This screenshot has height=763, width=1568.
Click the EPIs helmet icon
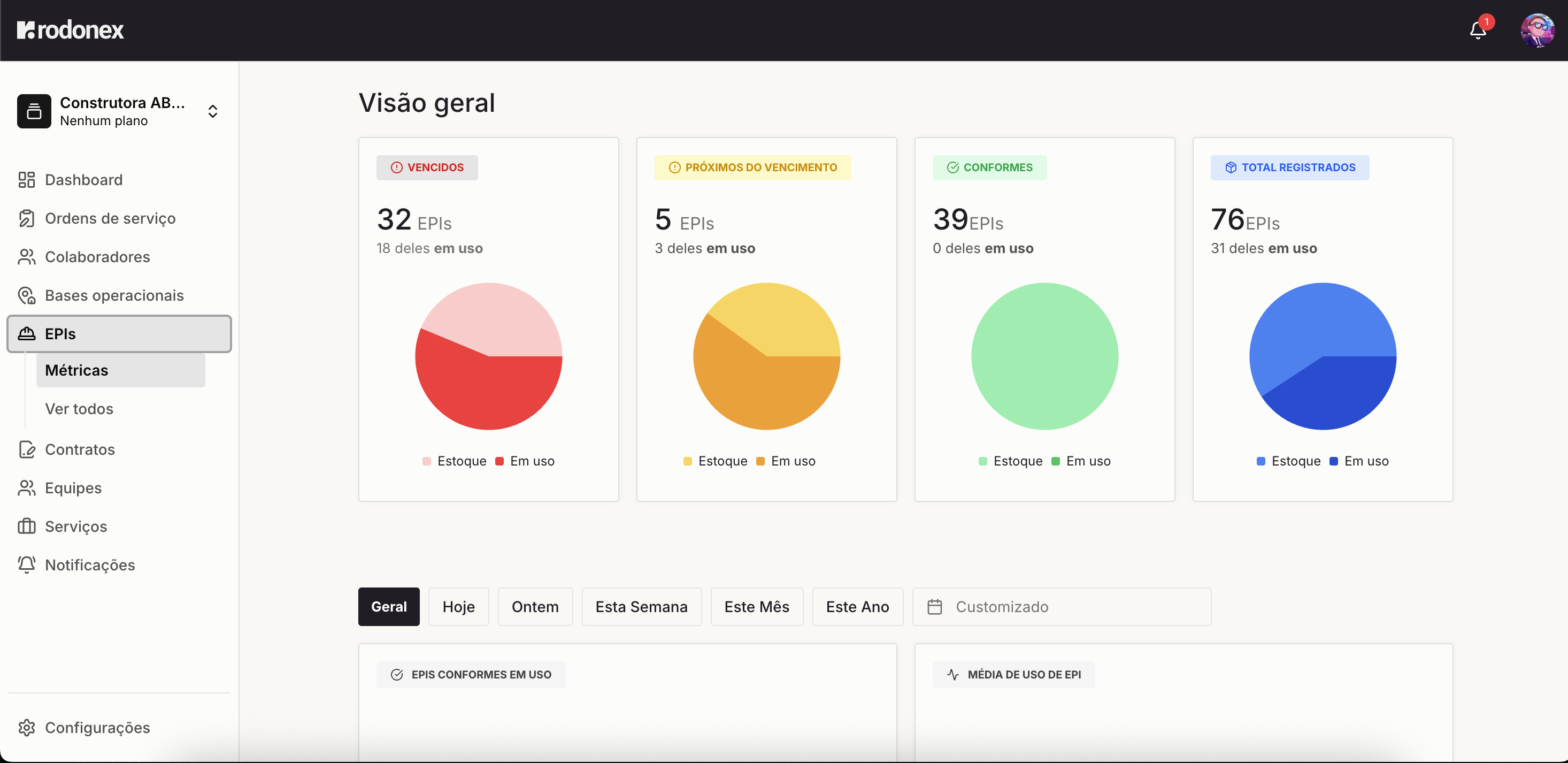tap(26, 334)
